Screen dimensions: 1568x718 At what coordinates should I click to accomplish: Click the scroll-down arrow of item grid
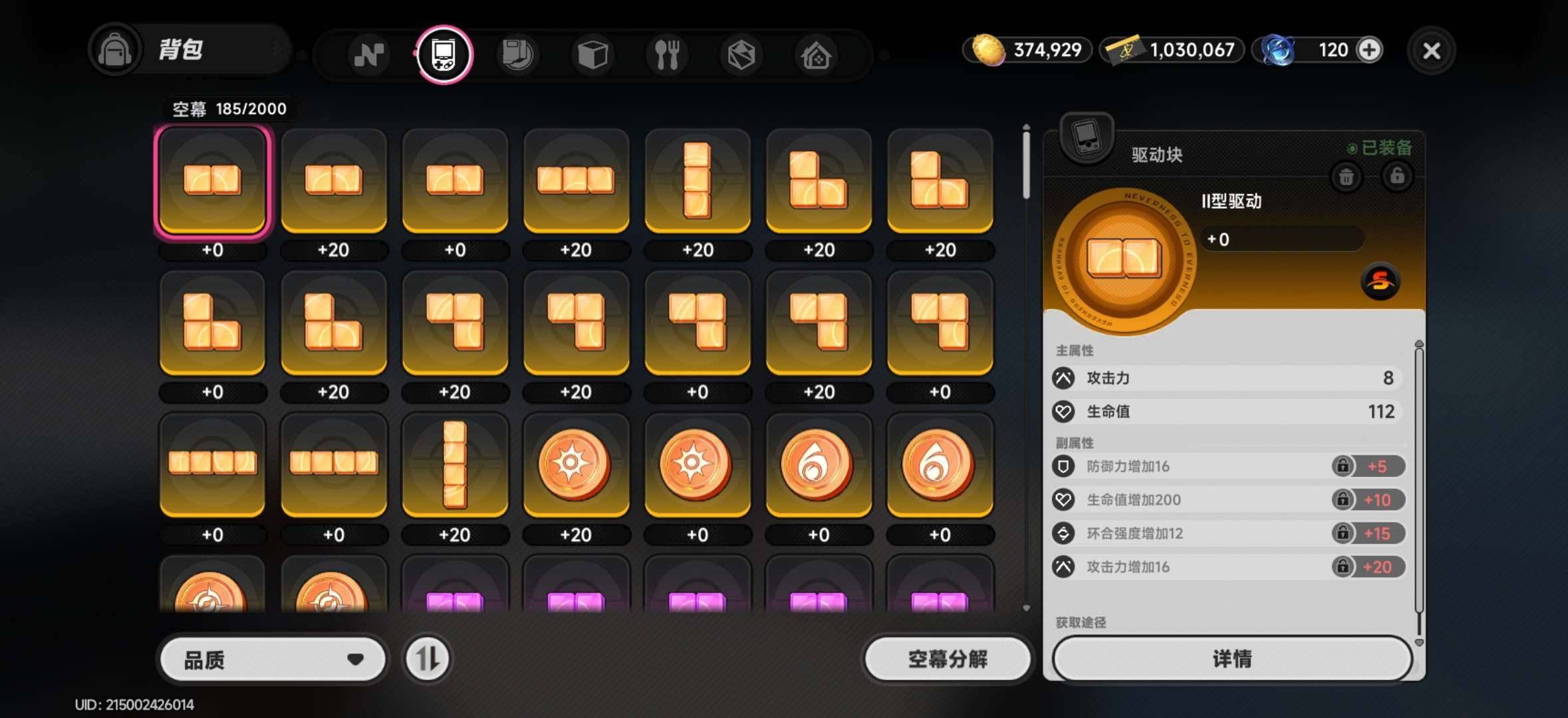point(1026,608)
